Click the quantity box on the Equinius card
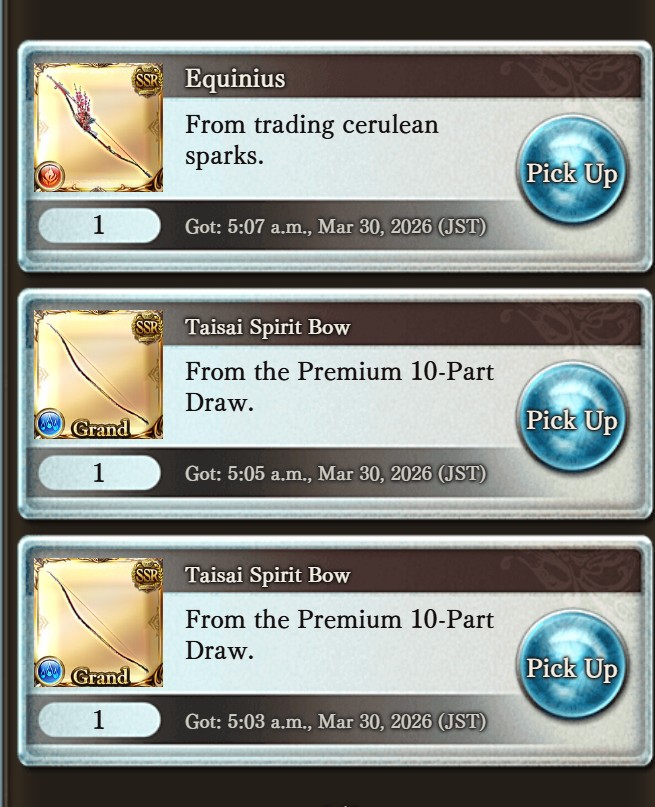655x807 pixels. [x=99, y=225]
